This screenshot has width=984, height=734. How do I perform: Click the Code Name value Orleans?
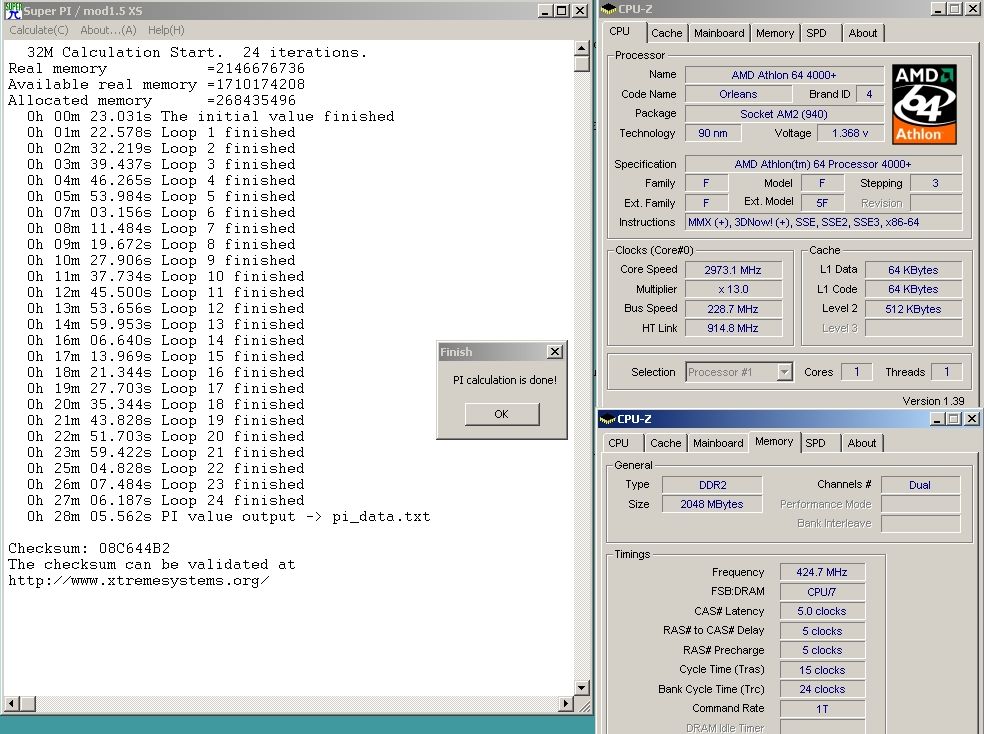738,94
